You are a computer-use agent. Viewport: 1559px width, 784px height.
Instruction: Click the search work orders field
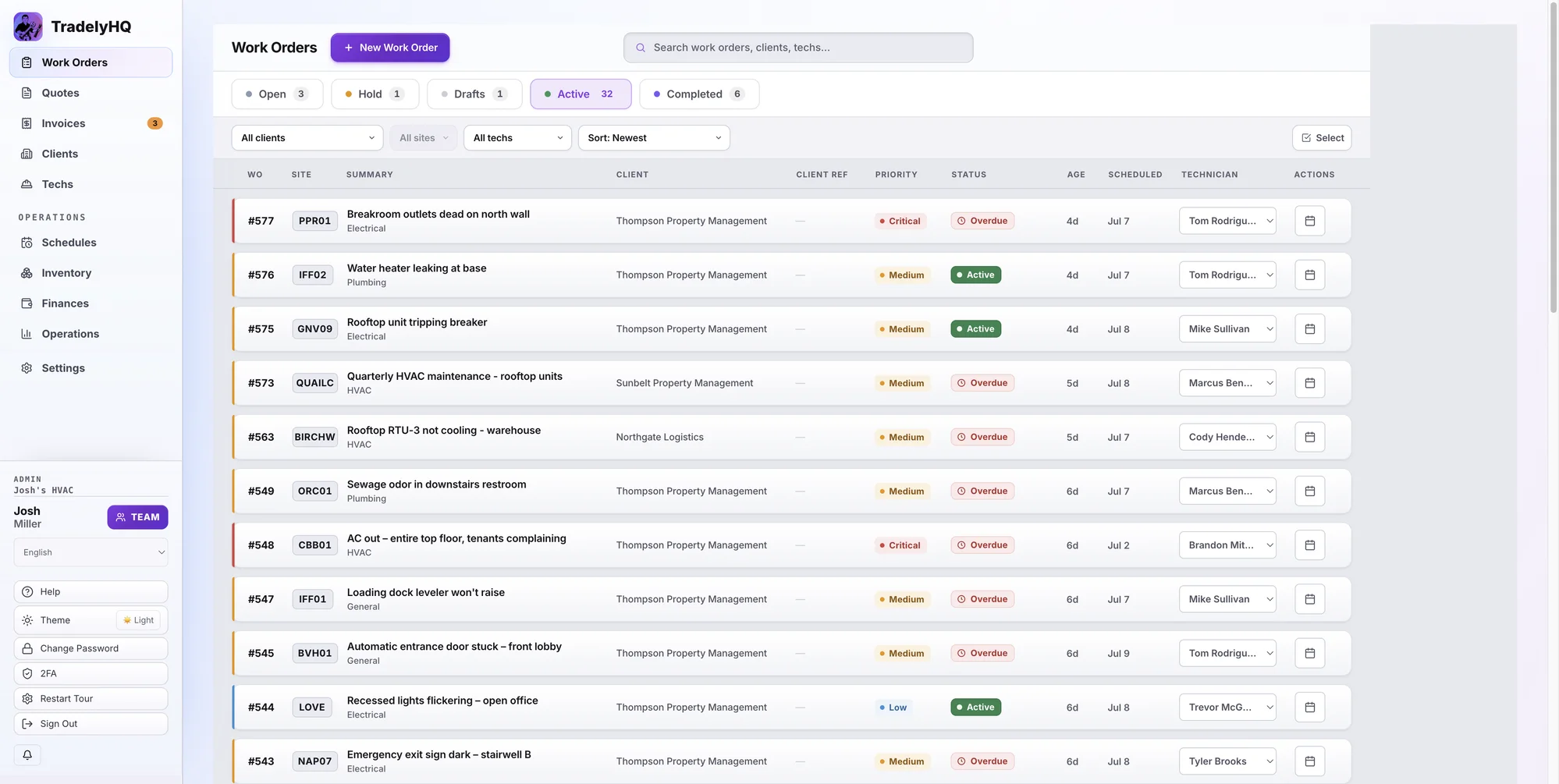click(798, 48)
